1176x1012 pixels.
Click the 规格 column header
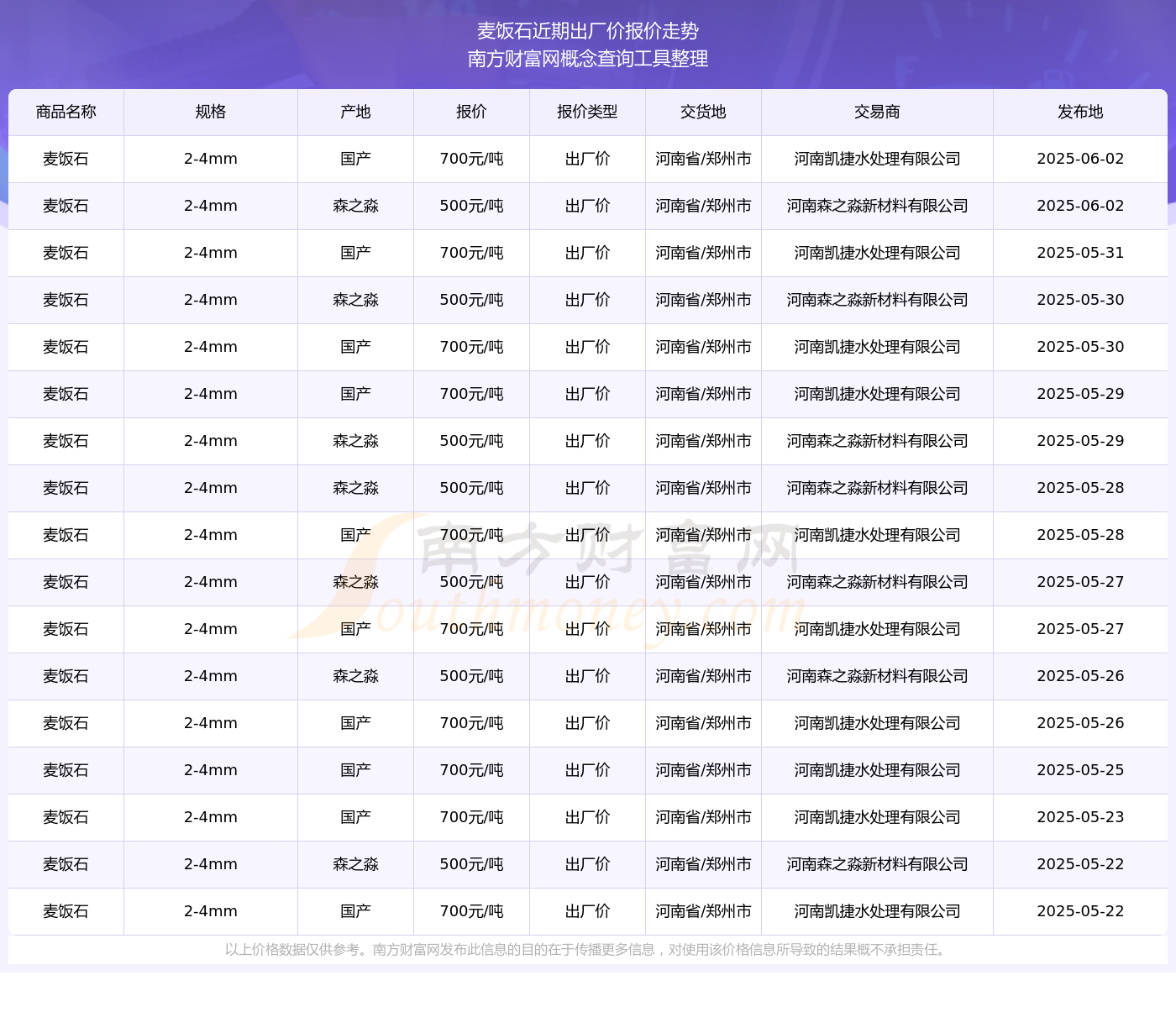(x=211, y=112)
